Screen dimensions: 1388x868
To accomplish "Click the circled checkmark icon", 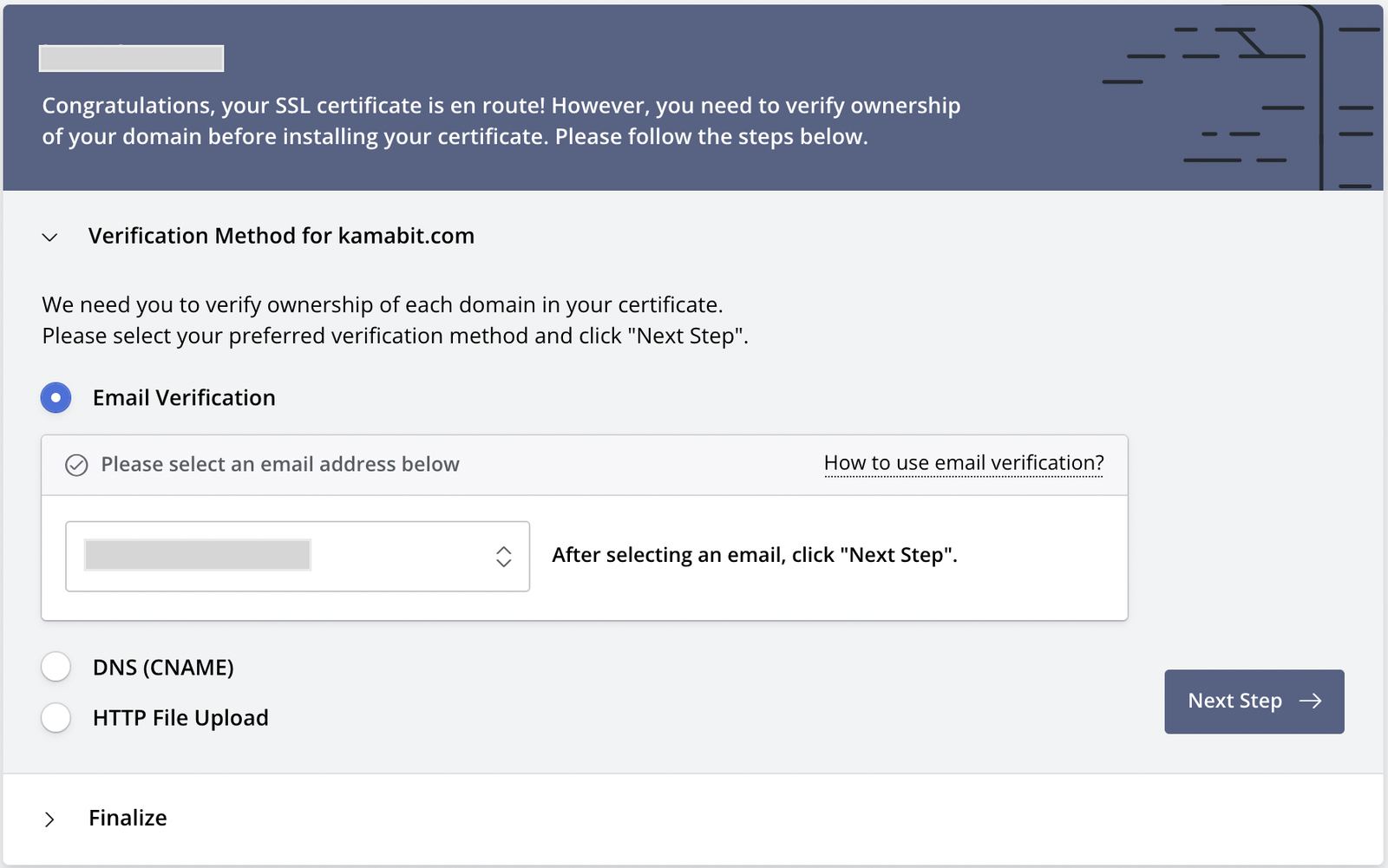I will pyautogui.click(x=76, y=466).
